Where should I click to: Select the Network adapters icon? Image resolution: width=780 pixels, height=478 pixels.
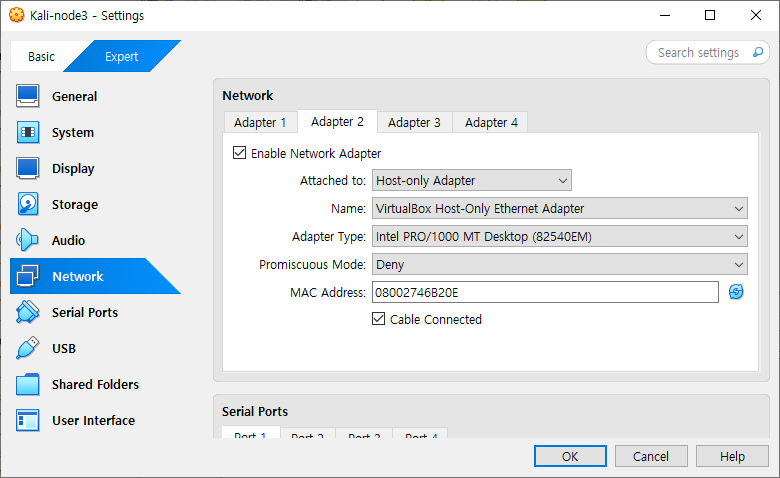(x=27, y=276)
